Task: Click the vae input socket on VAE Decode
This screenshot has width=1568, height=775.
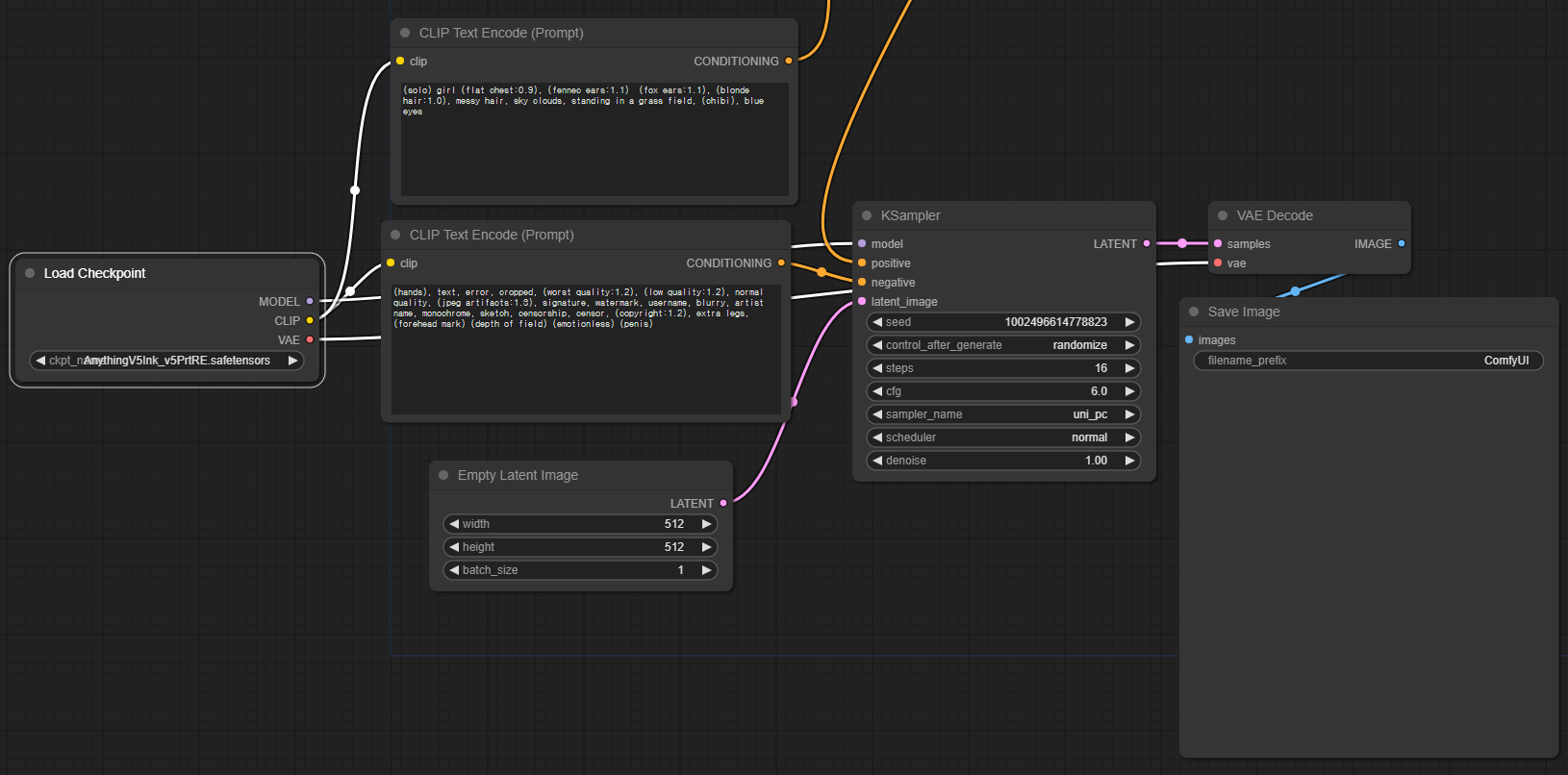Action: [1218, 262]
